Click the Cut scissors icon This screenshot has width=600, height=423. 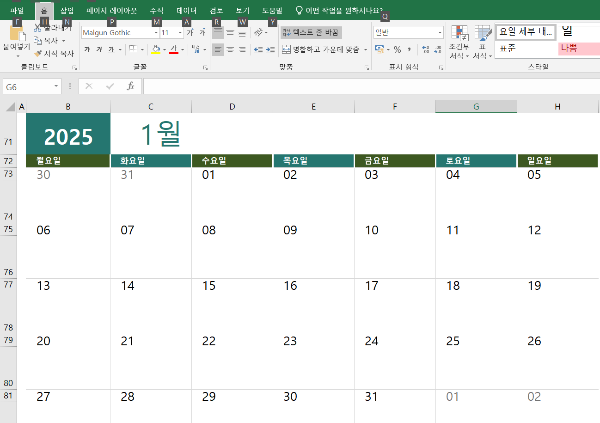tap(37, 28)
